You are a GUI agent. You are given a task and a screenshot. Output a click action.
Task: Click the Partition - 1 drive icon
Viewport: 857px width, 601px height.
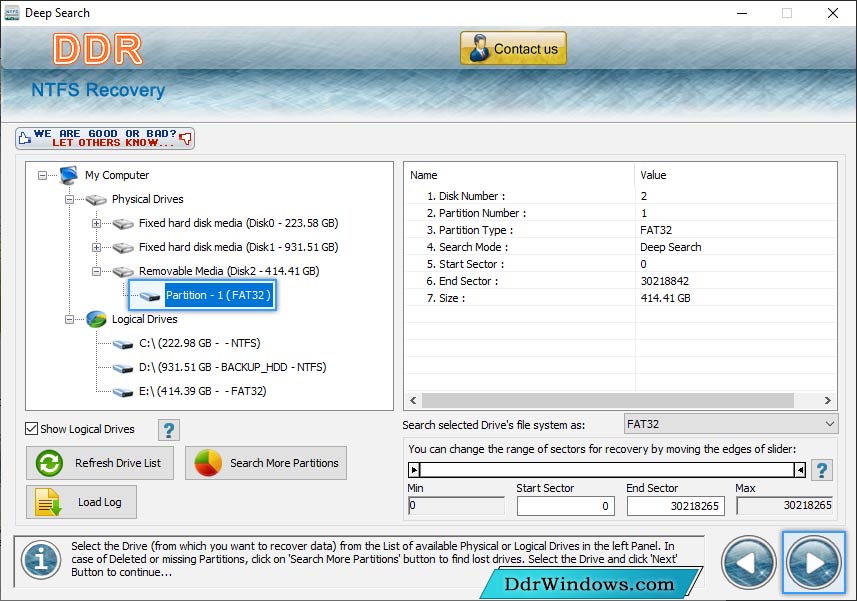point(149,296)
